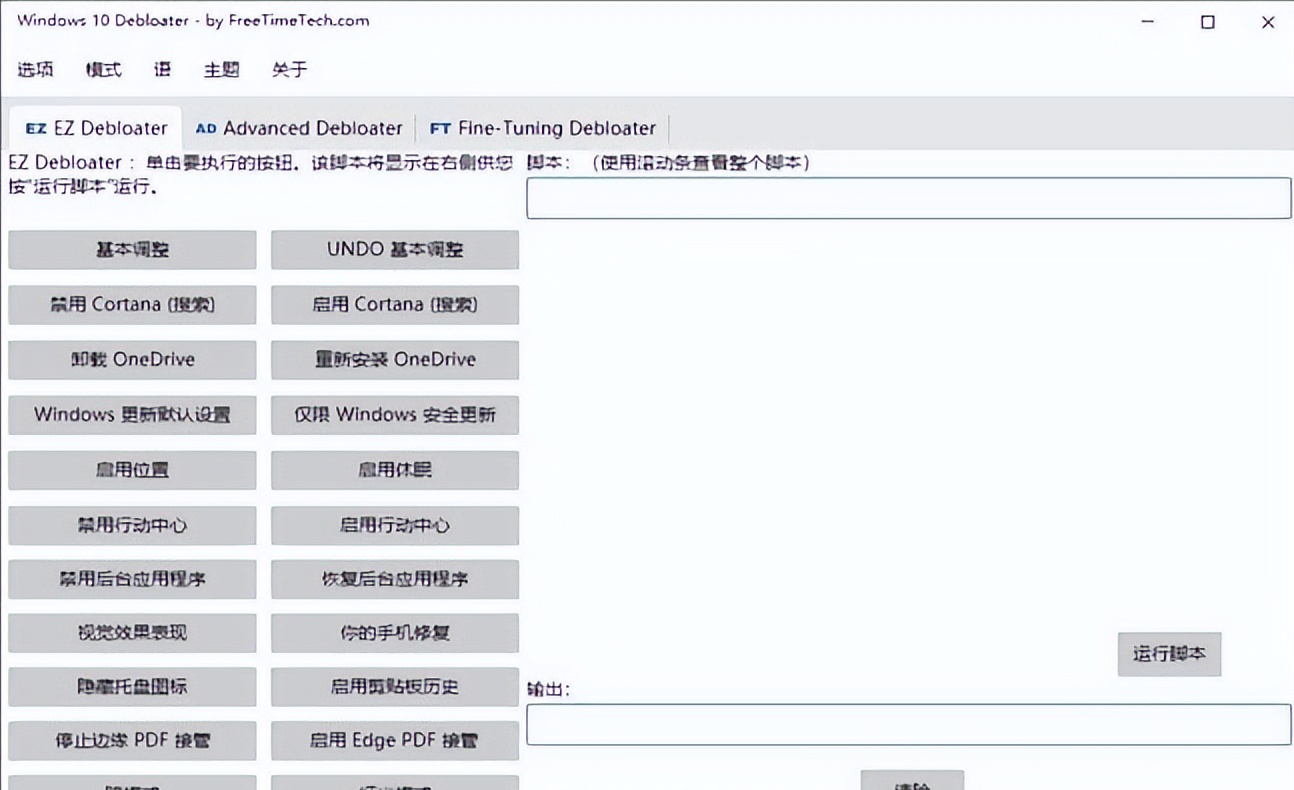Viewport: 1294px width, 790px height.
Task: Enable clipboard history with 启用剪贴板历史
Action: click(x=394, y=687)
